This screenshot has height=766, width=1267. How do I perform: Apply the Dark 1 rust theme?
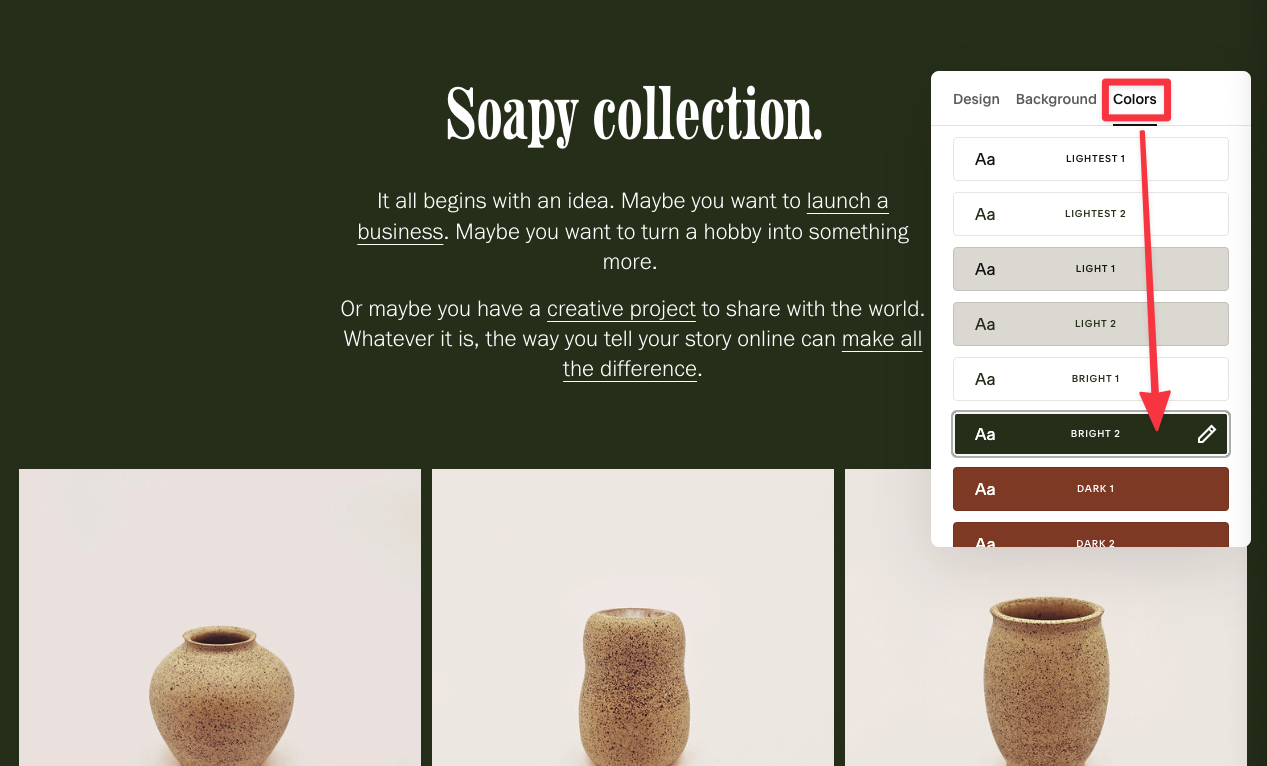[x=1091, y=489]
